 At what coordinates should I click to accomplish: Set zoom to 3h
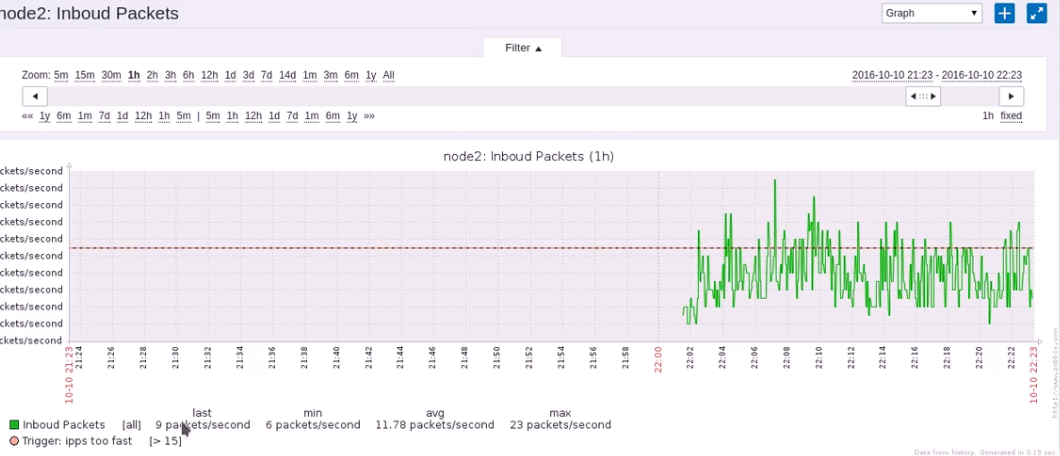pos(170,75)
